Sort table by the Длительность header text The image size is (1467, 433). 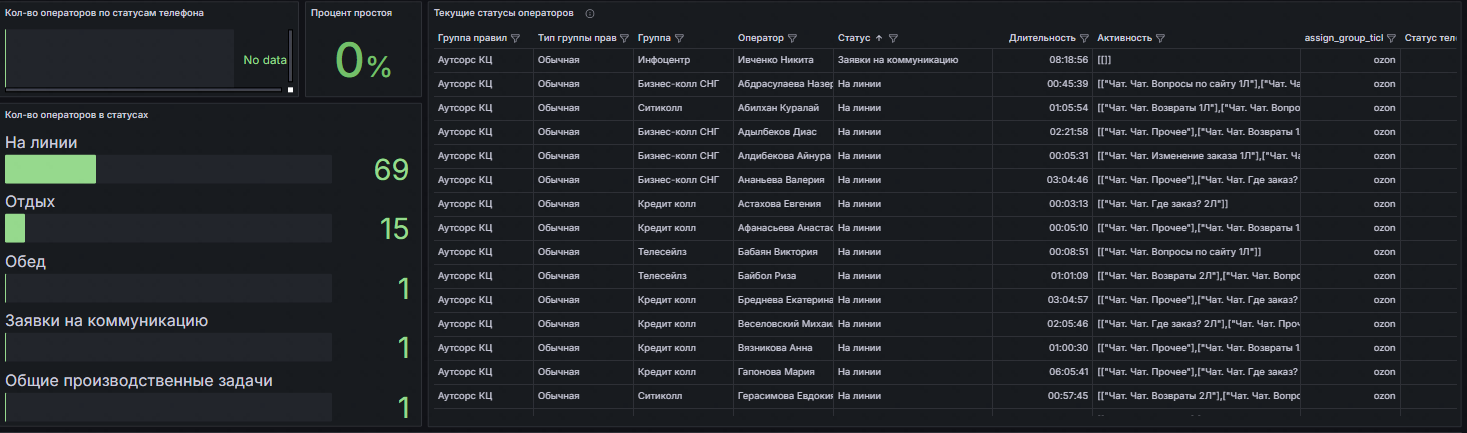(x=1042, y=38)
